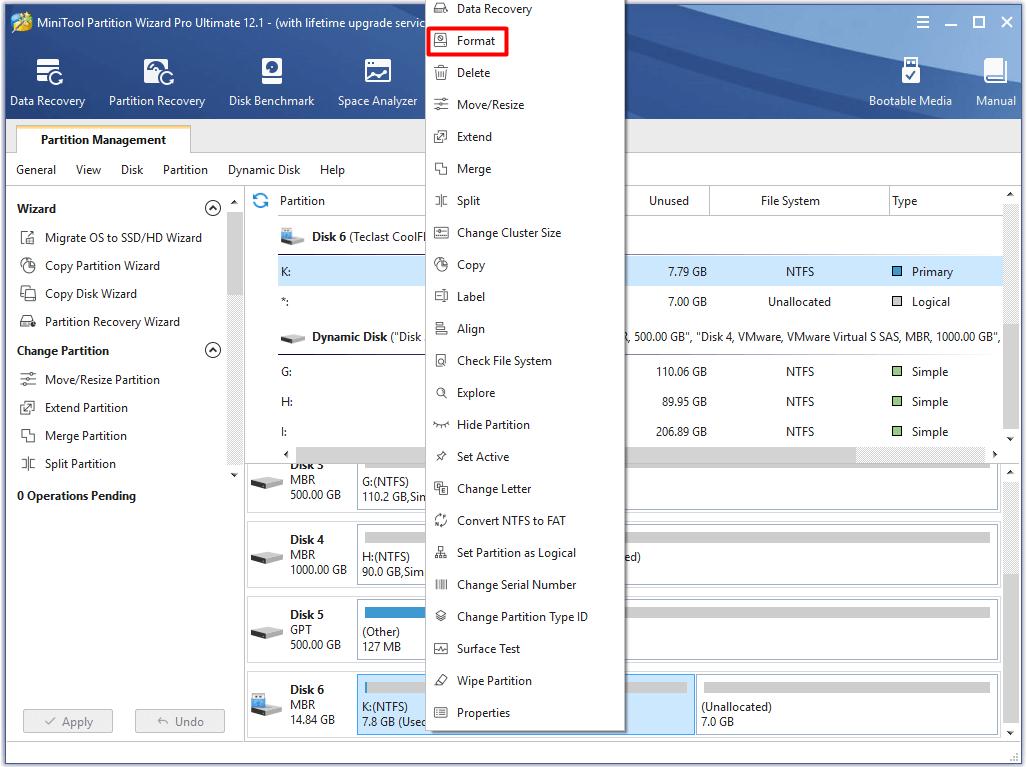Screen dimensions: 1027x767
Task: Select the 7.0 GB Unallocated block on Disk 6
Action: click(846, 705)
